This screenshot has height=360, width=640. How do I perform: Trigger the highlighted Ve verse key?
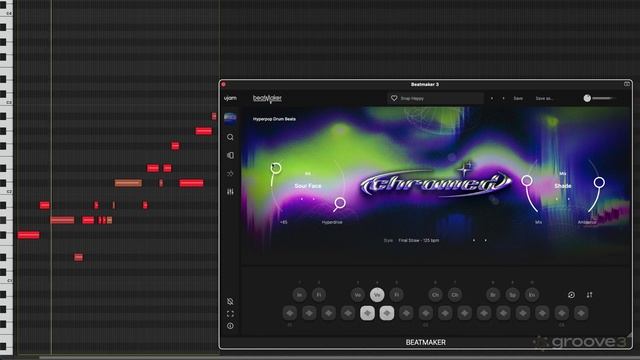[377, 295]
